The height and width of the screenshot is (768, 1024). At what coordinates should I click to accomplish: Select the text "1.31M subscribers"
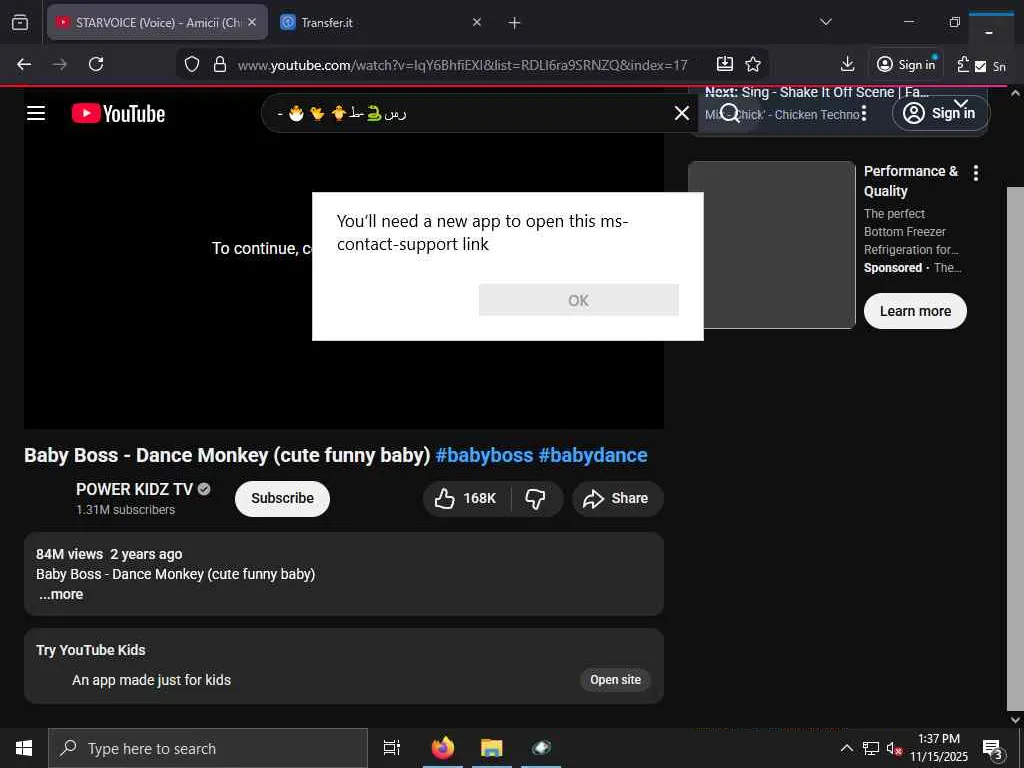click(x=125, y=509)
